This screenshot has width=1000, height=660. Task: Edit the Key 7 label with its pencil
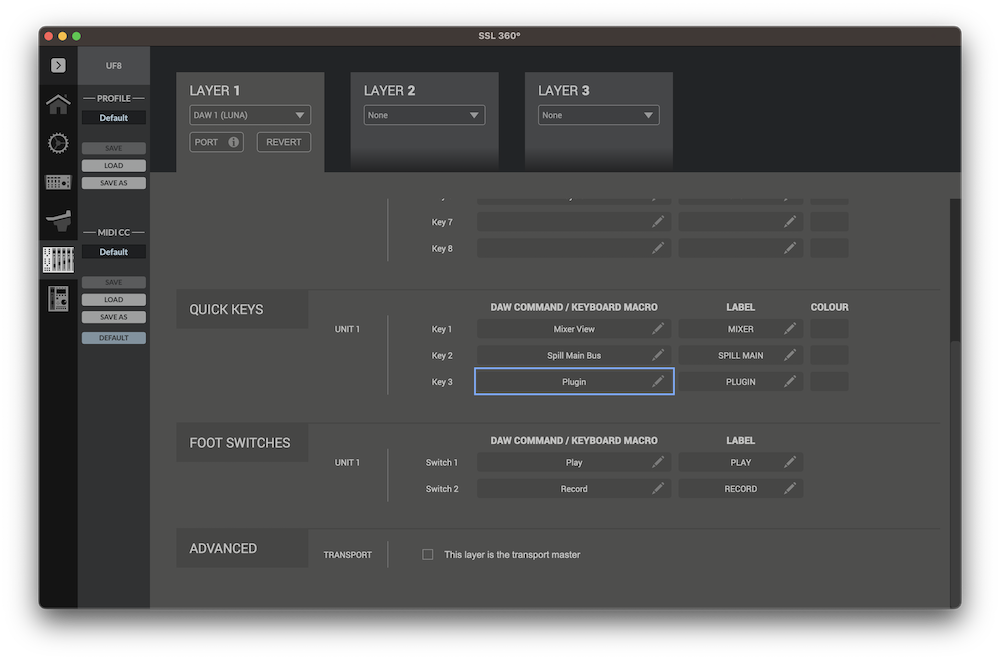[790, 222]
